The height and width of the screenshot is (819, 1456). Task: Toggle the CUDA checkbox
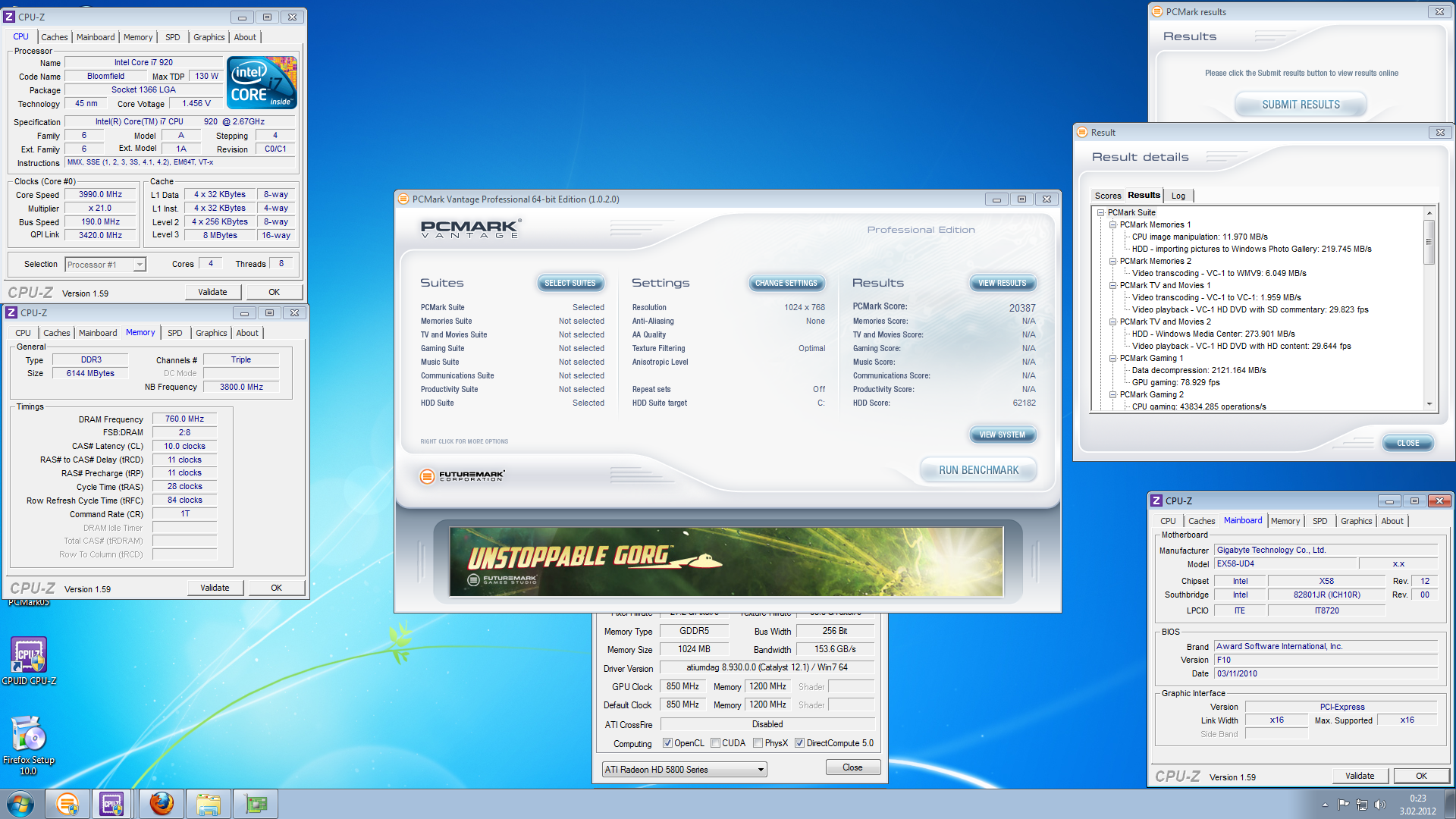point(715,743)
